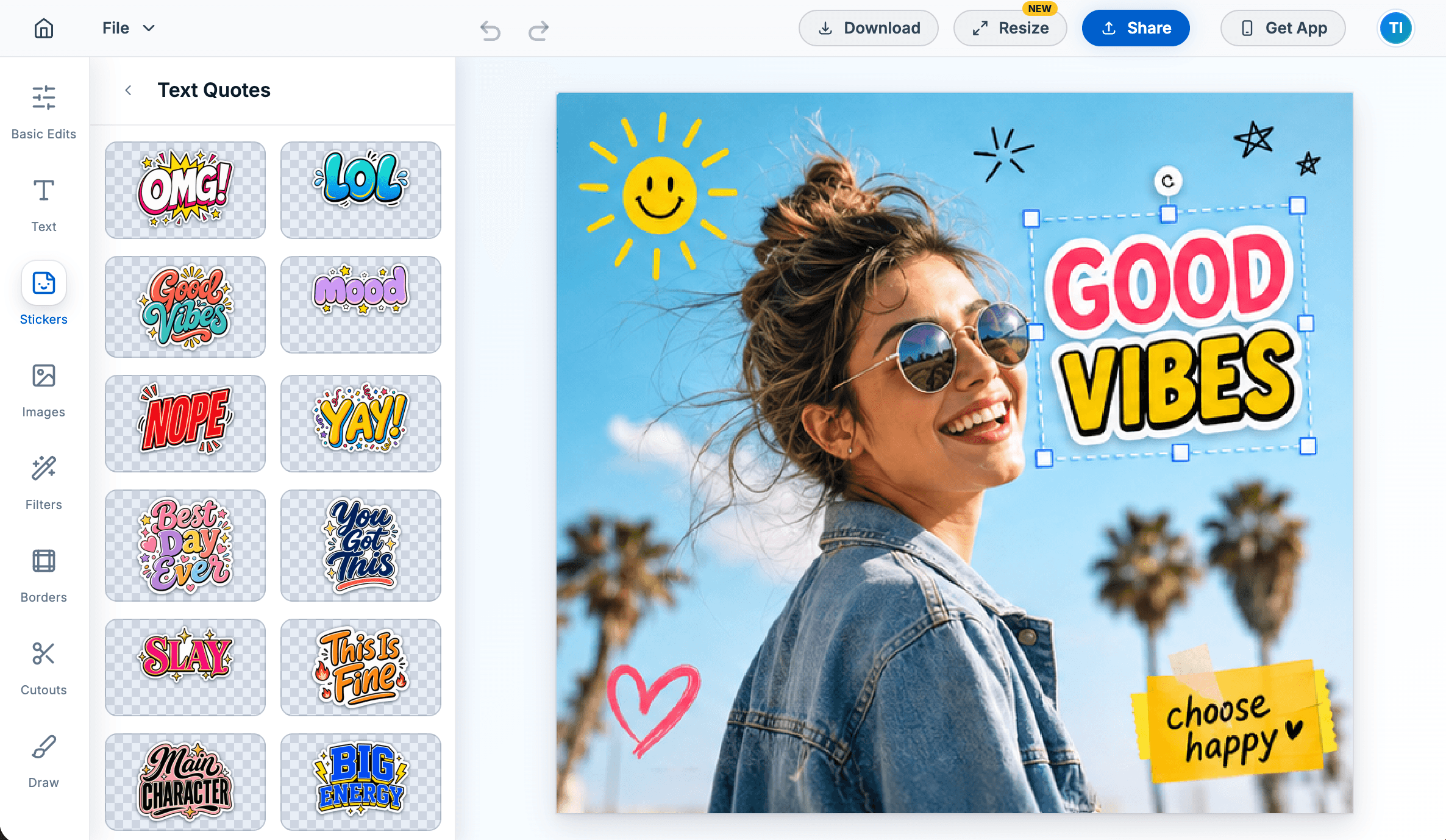Redo the last action
Screen dimensions: 1446x840
538,29
